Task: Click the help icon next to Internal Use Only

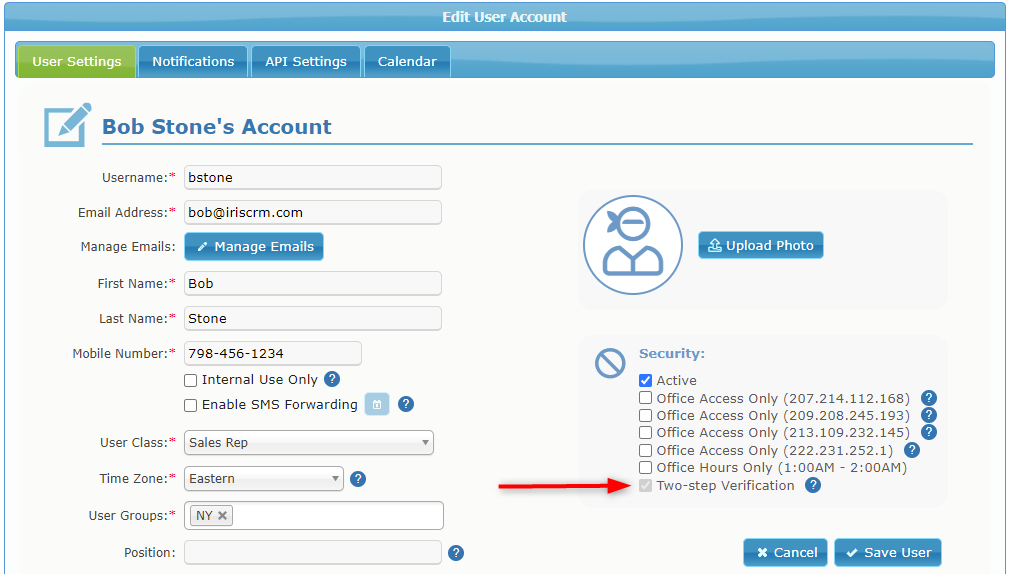Action: click(x=332, y=379)
